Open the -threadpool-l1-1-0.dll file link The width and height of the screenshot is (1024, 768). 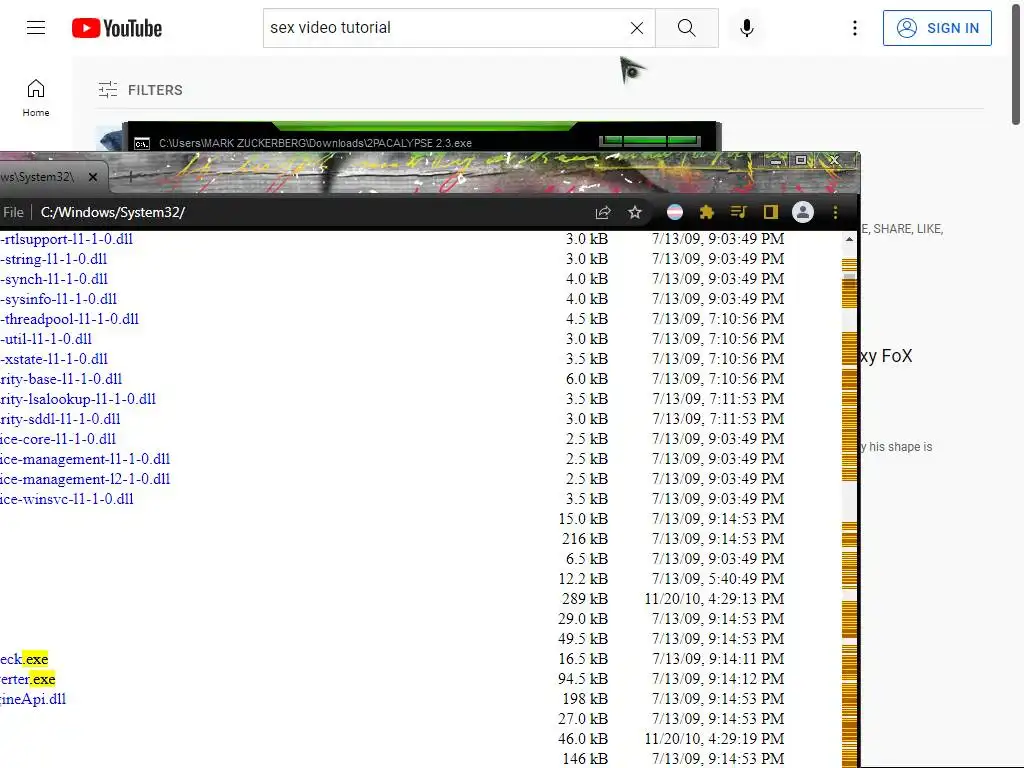pyautogui.click(x=69, y=319)
